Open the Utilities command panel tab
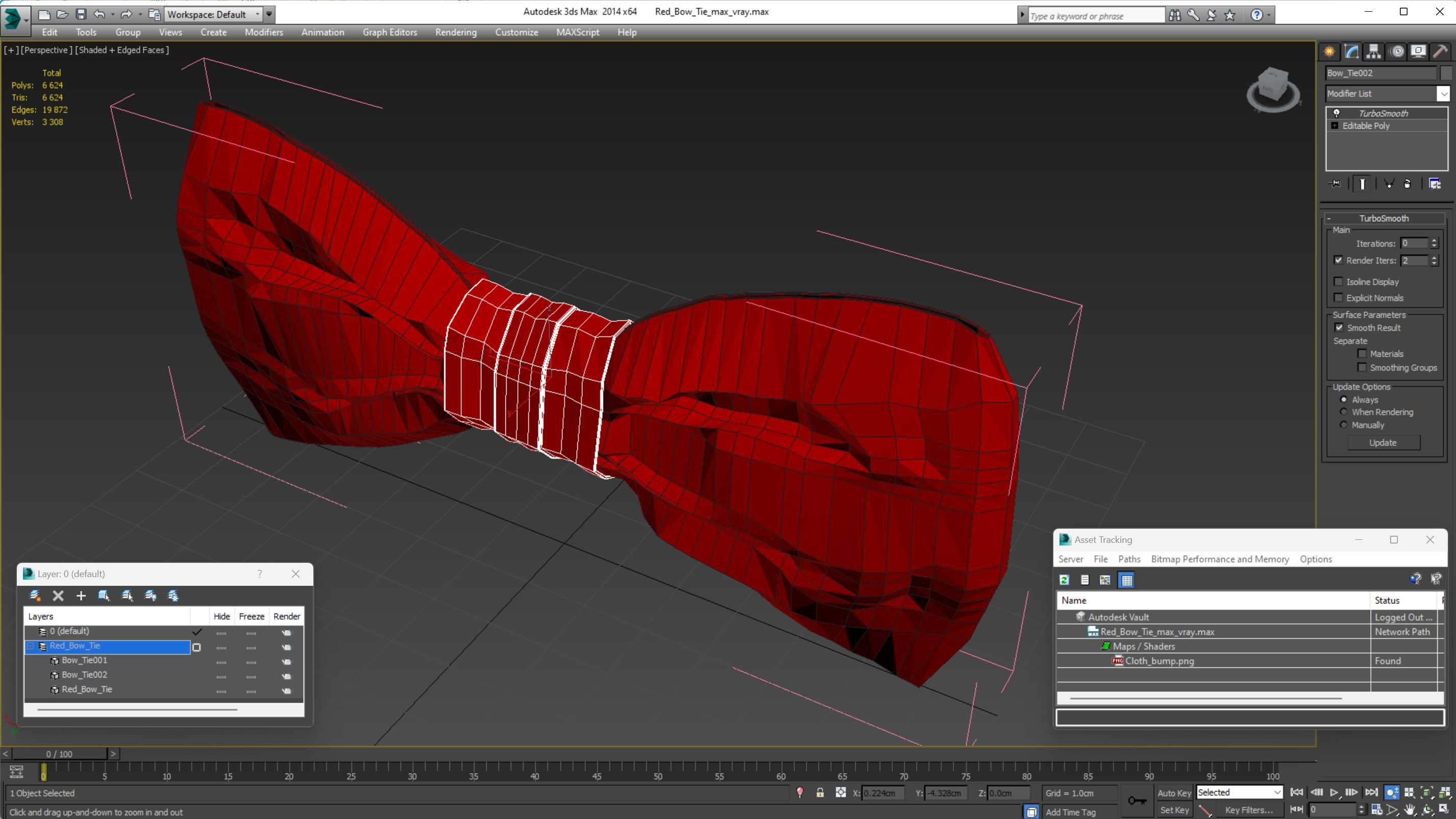Viewport: 1456px width, 819px height. coord(1440,52)
